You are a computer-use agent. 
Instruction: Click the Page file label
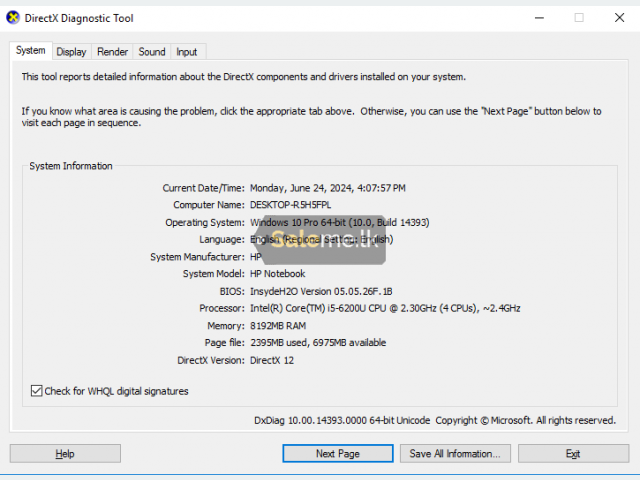click(224, 342)
